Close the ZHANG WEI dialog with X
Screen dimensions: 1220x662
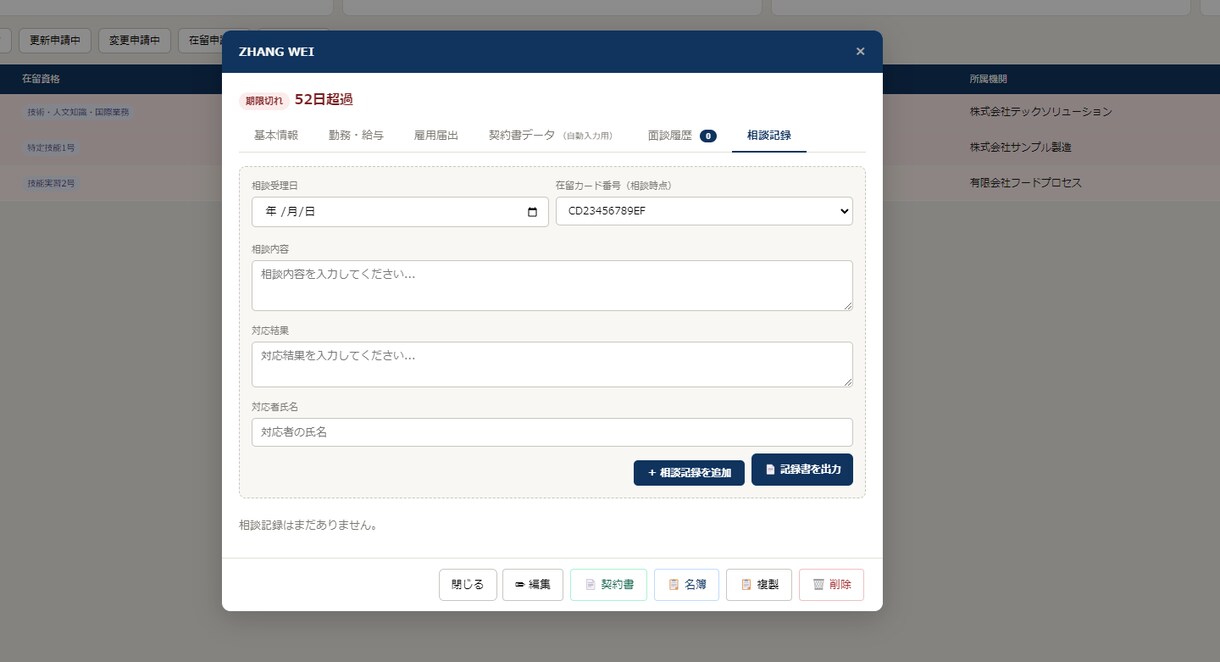pyautogui.click(x=860, y=52)
